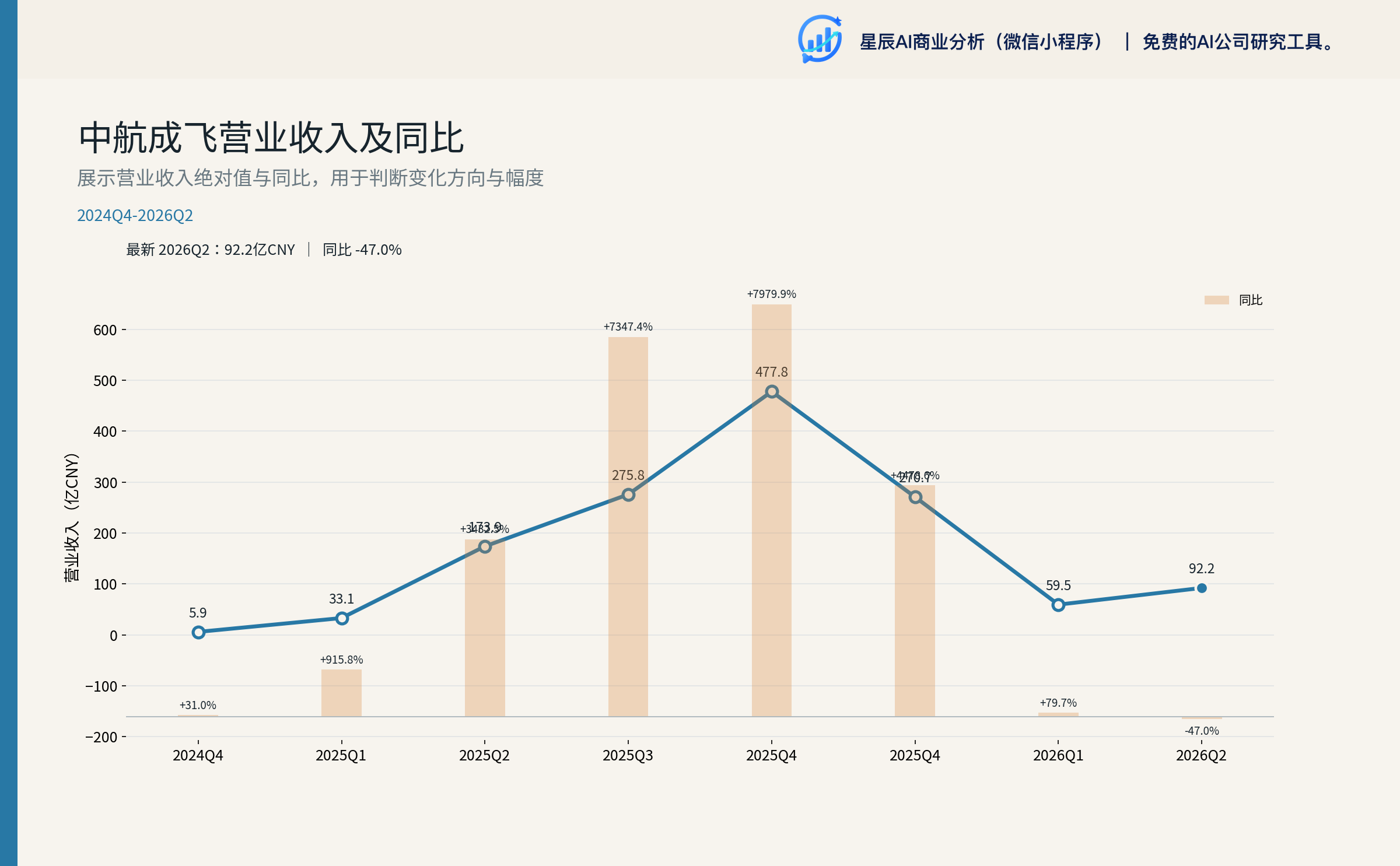Click the bar labeled +7979.9%
1400x866 pixels.
(x=772, y=510)
